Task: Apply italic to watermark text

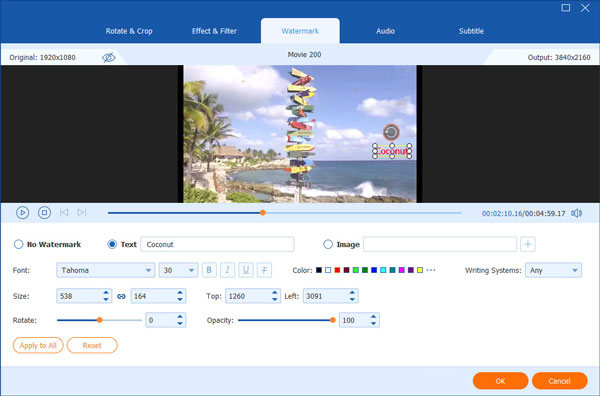Action: click(x=227, y=270)
